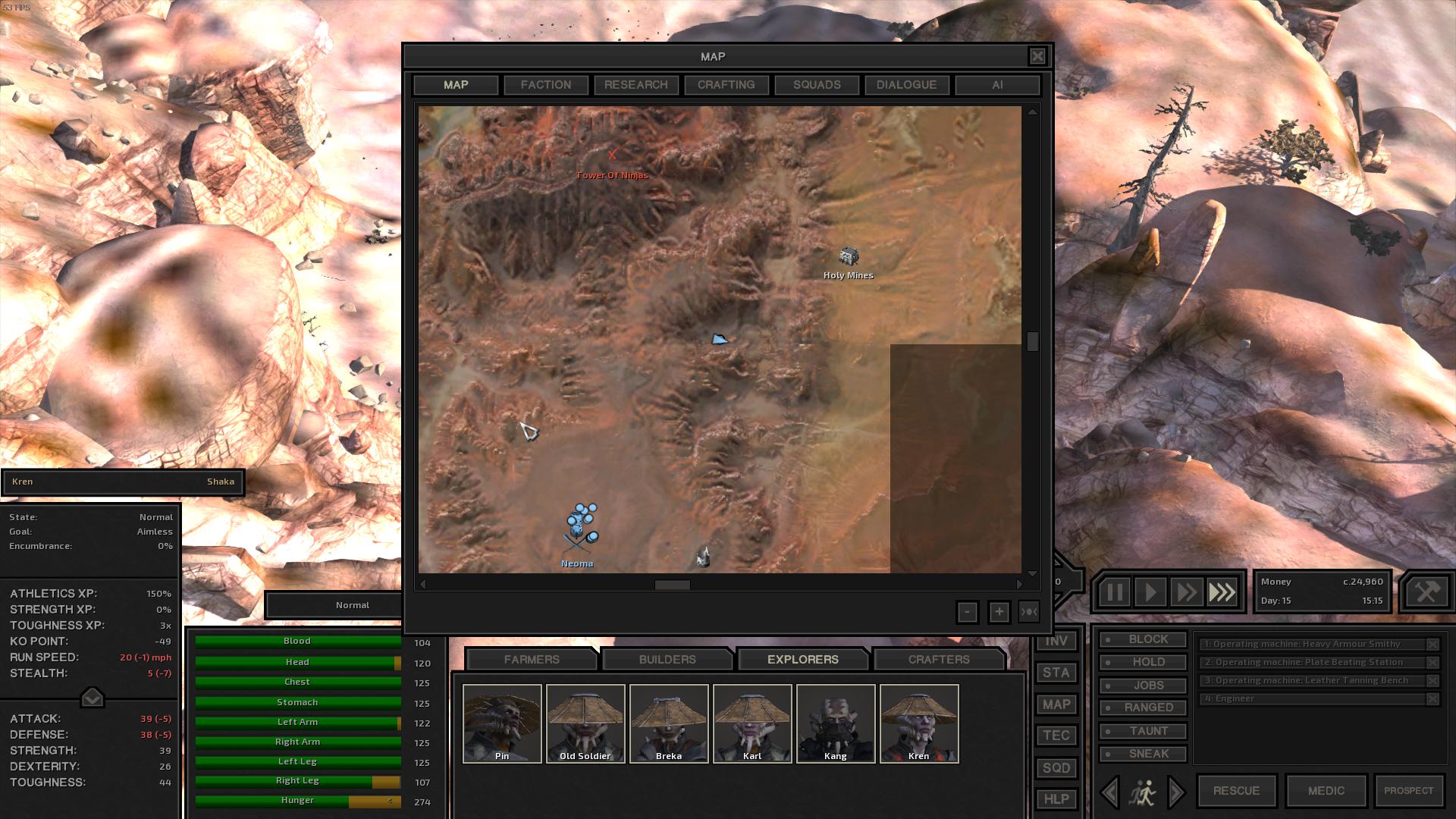Select the FARMERS squad tab
The image size is (1456, 819).
point(532,659)
